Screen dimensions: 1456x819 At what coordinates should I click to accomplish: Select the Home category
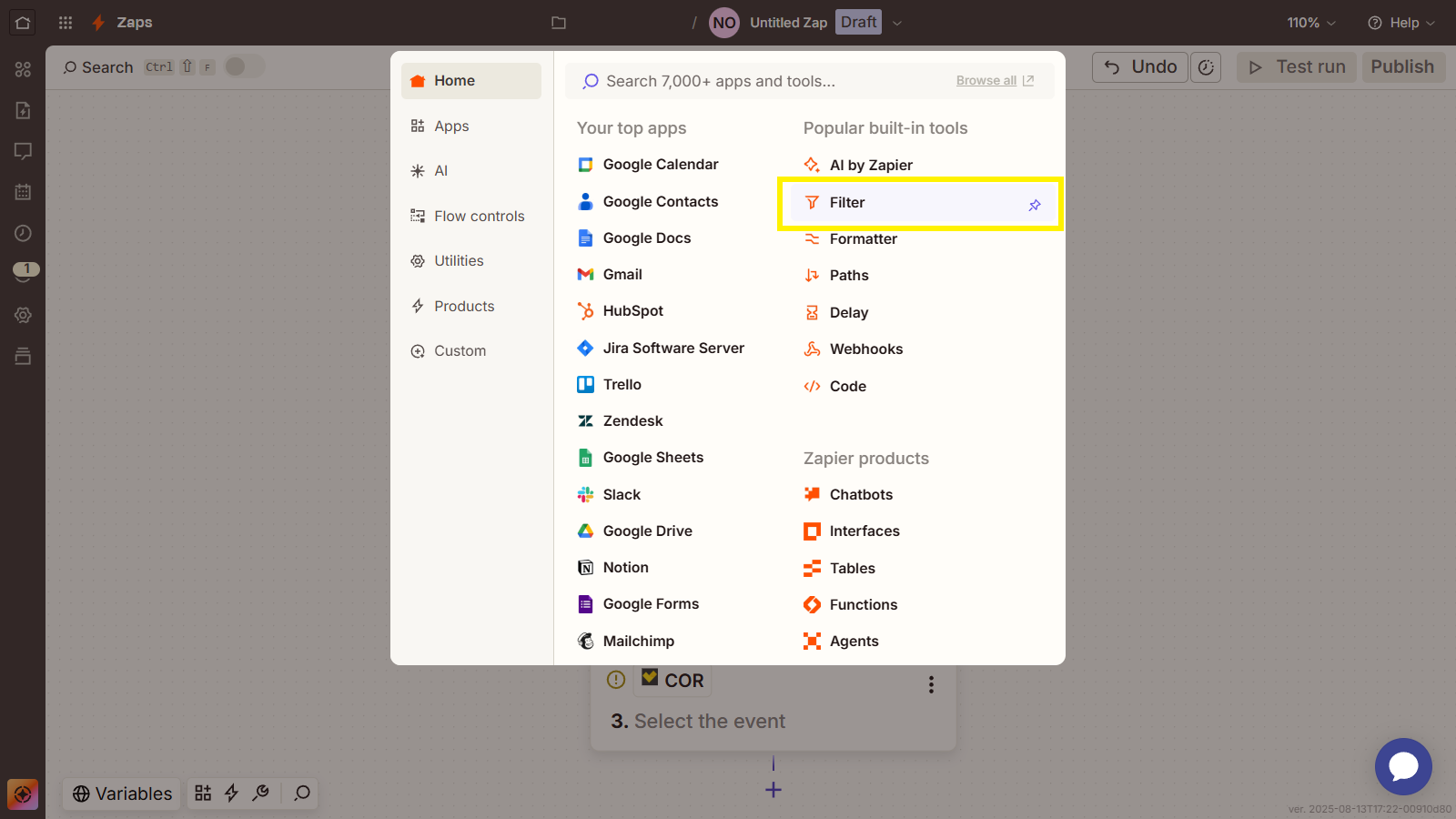click(x=471, y=81)
